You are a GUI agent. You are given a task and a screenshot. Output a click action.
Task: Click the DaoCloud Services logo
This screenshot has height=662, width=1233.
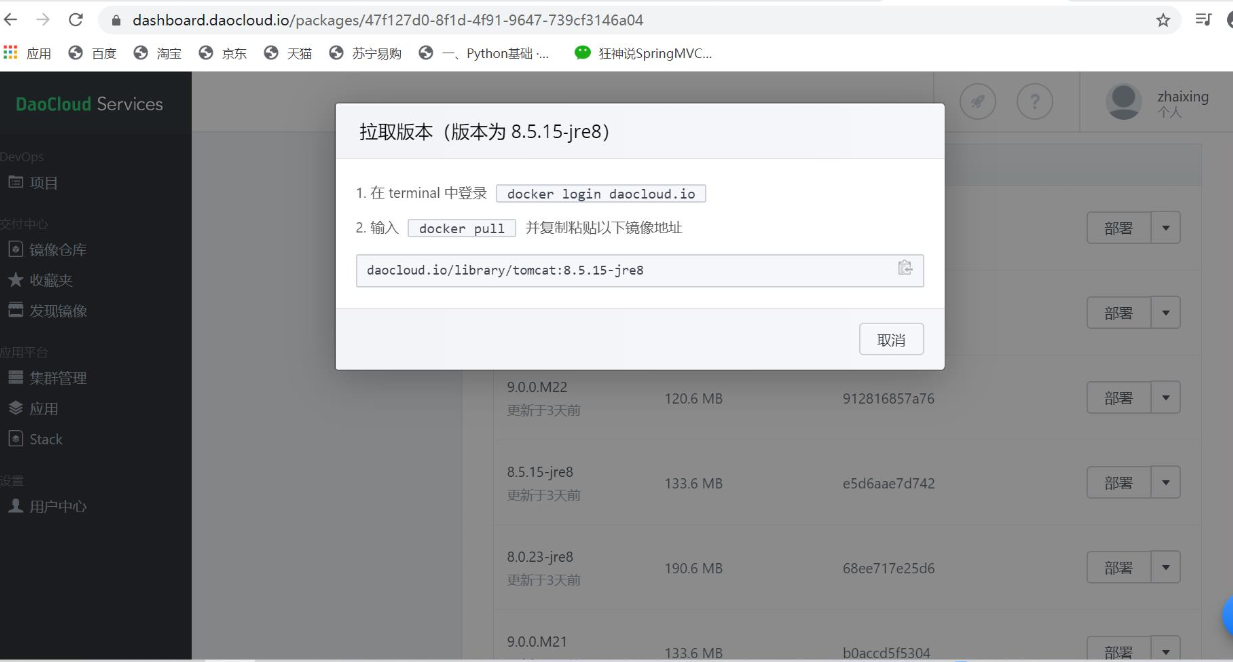(89, 104)
